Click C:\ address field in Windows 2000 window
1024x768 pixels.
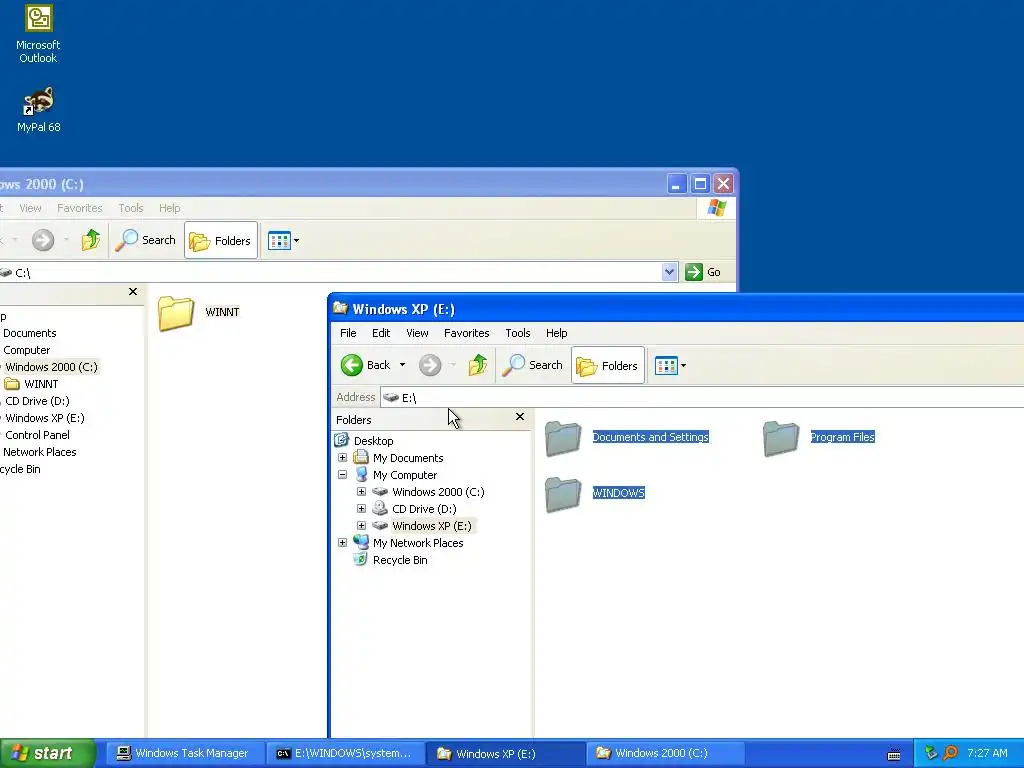point(330,272)
